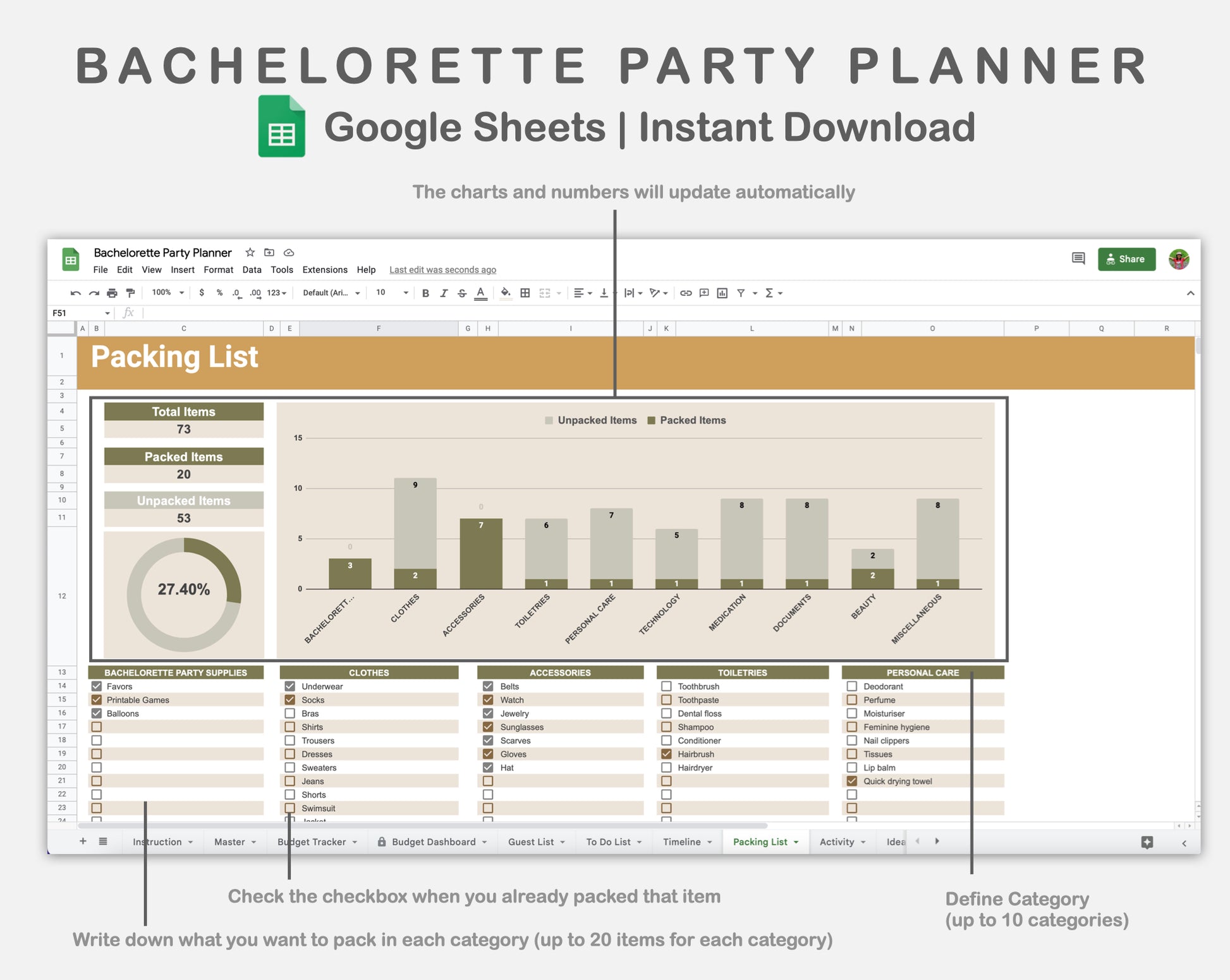Screen dimensions: 1230x980
Task: Check the Bras checkbox
Action: pos(290,713)
